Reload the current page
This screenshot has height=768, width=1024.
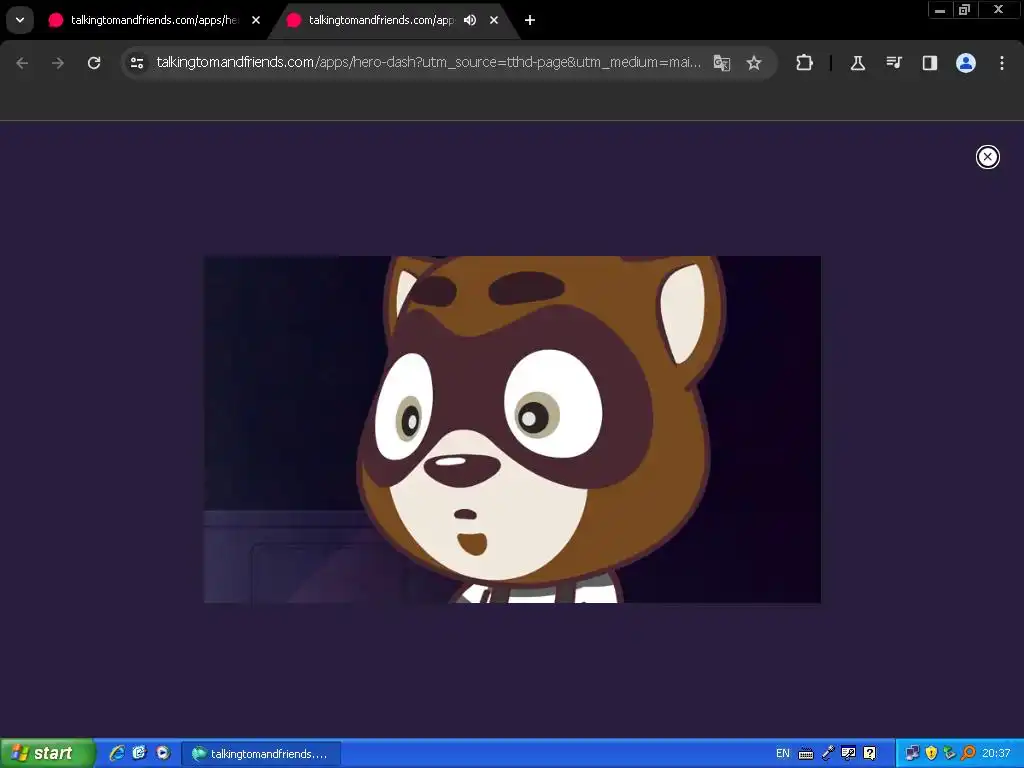pyautogui.click(x=94, y=63)
